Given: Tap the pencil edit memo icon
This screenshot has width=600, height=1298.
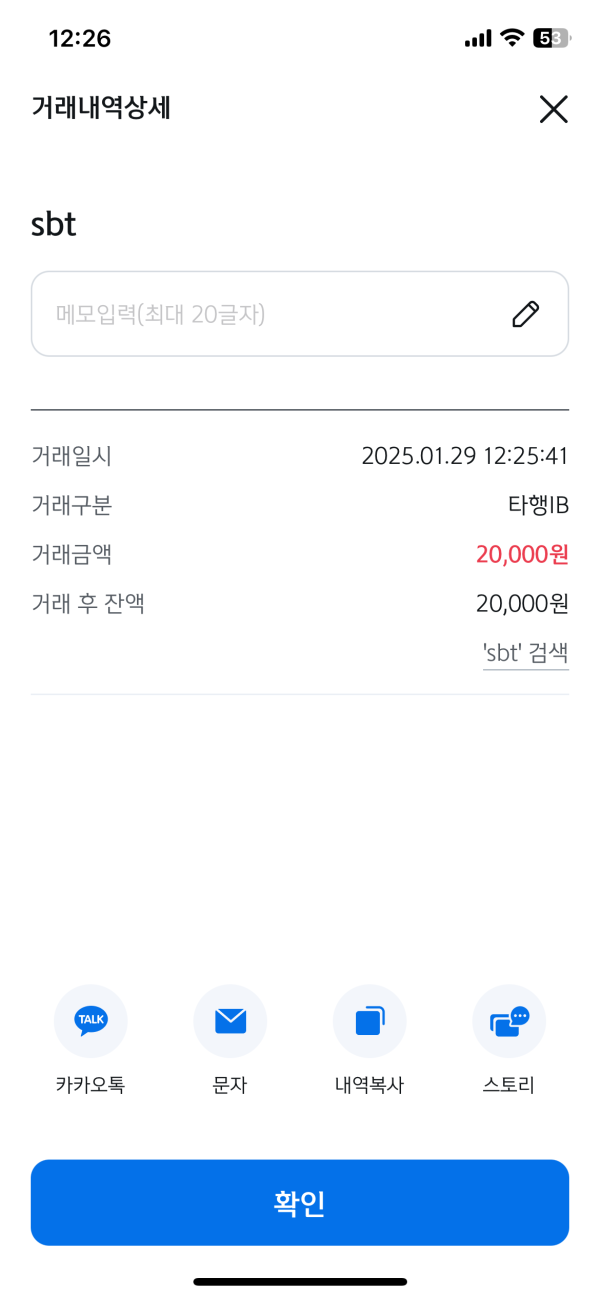Looking at the screenshot, I should (x=525, y=314).
